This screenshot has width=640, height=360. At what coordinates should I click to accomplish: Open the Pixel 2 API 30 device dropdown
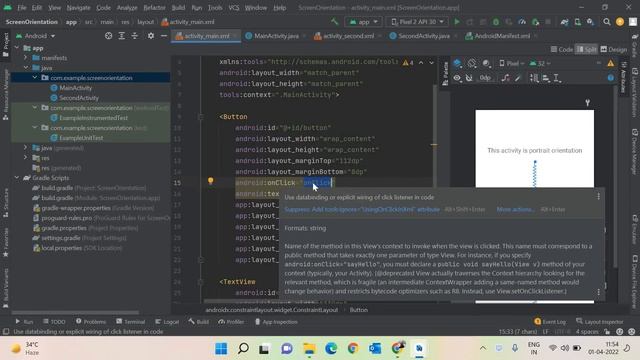click(x=418, y=22)
